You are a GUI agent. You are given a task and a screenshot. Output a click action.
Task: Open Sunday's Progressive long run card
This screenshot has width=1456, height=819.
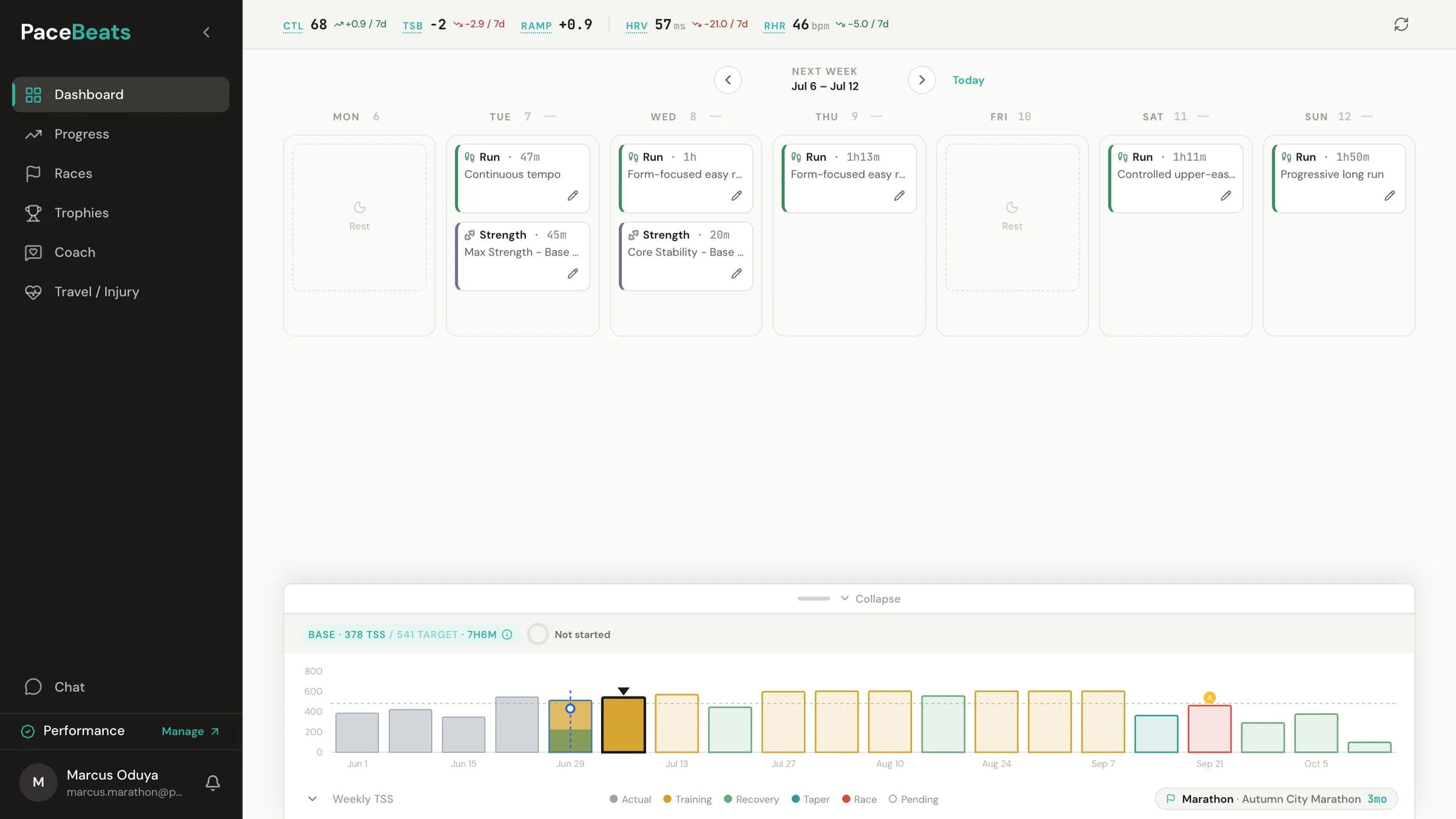tap(1339, 178)
